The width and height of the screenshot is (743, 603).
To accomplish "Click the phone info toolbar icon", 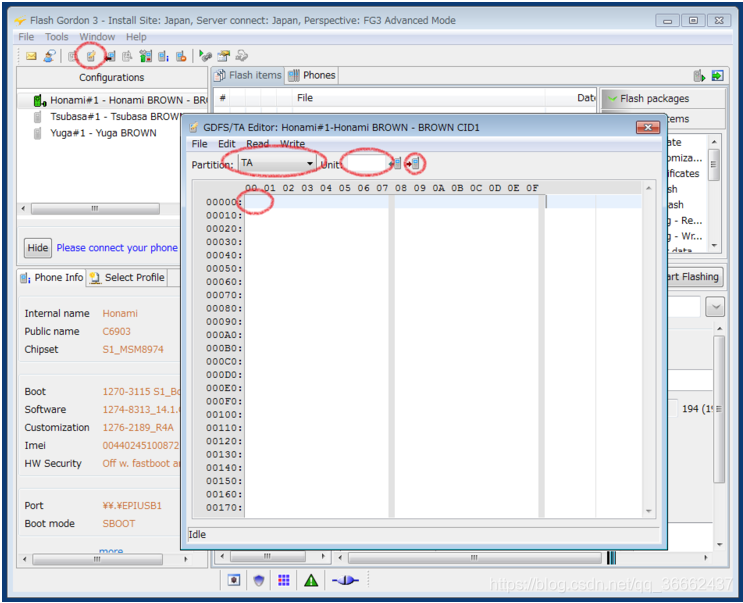I will (163, 56).
